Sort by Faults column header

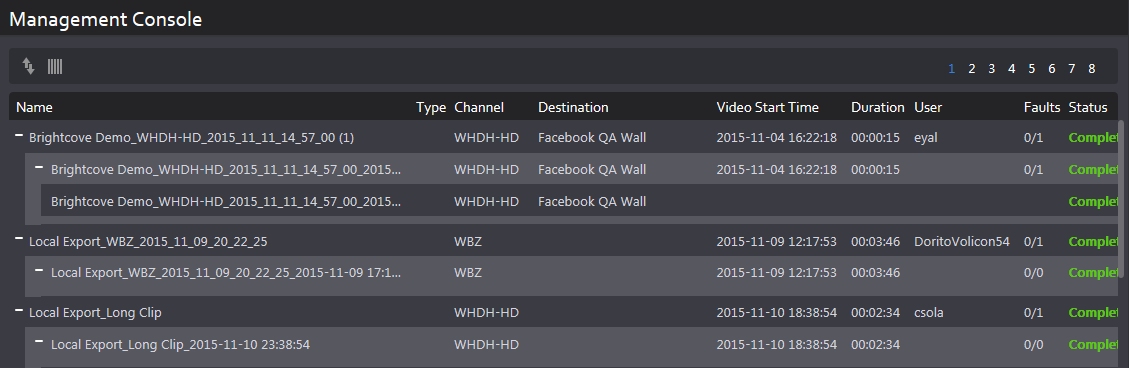point(1042,107)
